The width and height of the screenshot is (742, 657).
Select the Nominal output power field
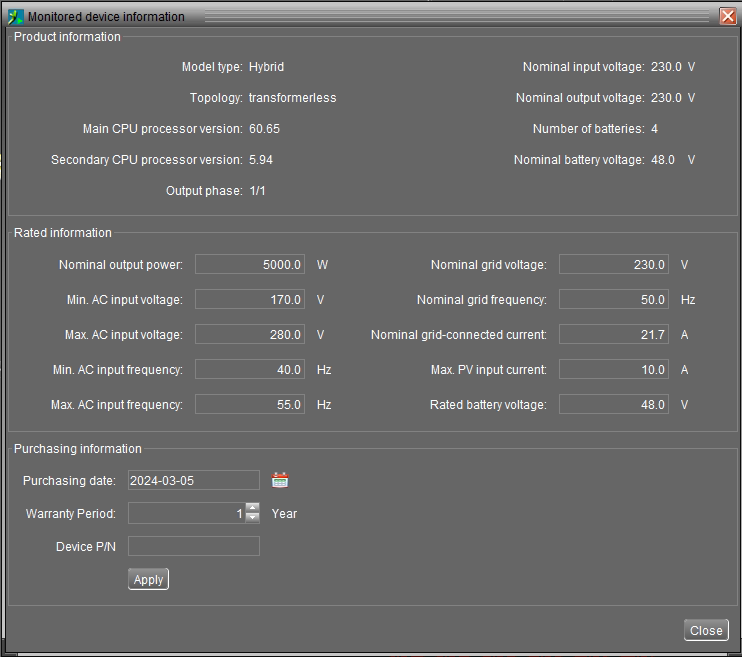click(x=249, y=264)
